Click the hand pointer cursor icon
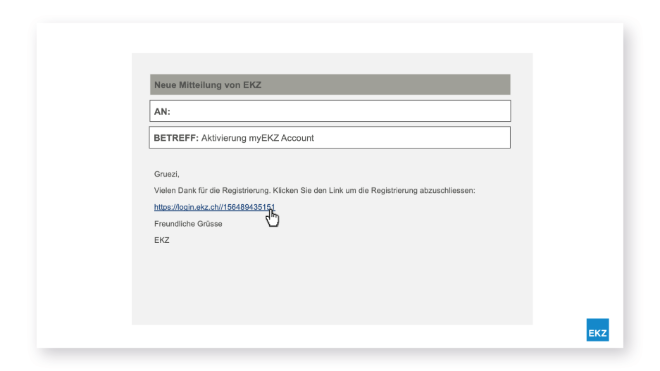 coord(272,218)
